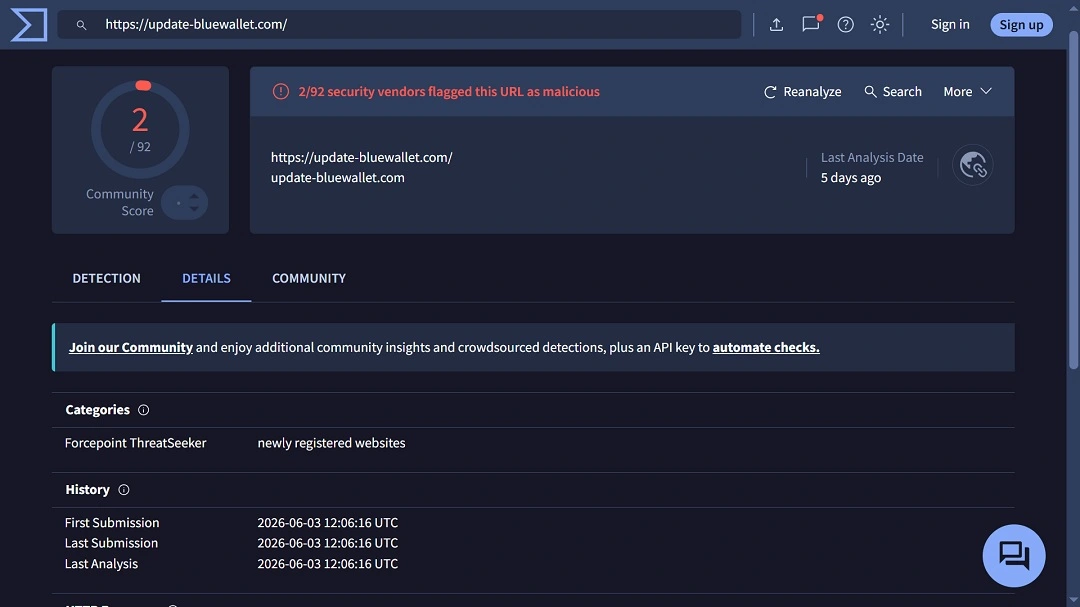
Task: Select the update-bluewallet.com domain text
Action: tap(338, 178)
